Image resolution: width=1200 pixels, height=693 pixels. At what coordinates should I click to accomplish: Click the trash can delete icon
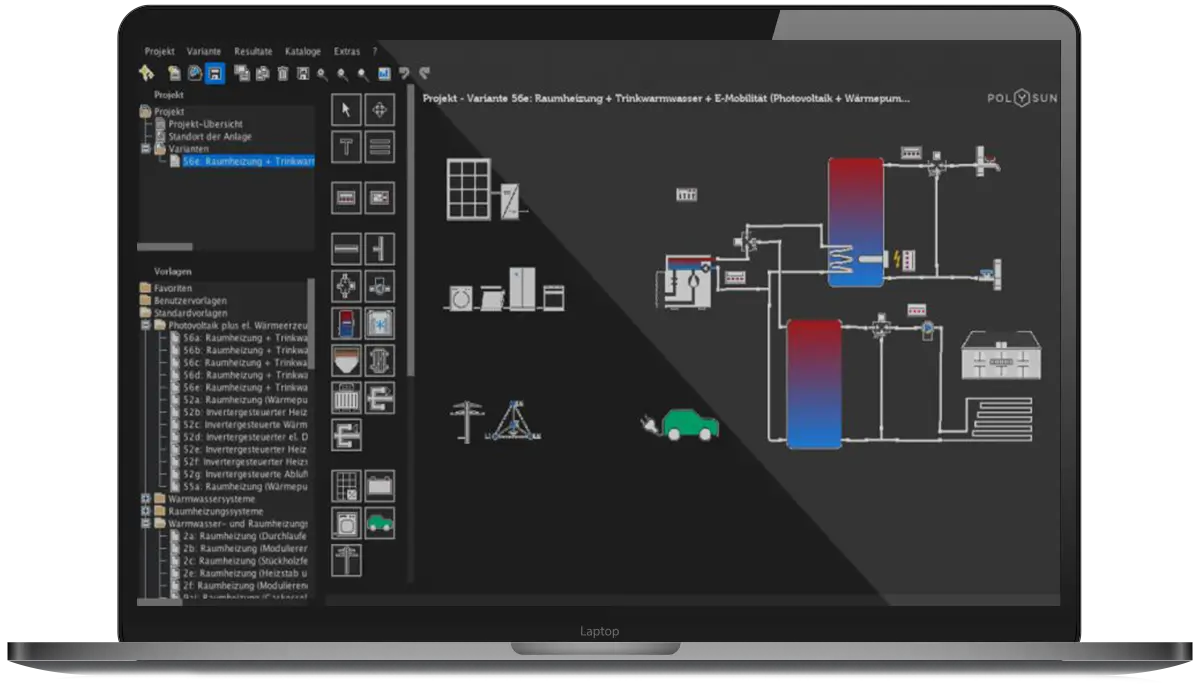(x=283, y=73)
